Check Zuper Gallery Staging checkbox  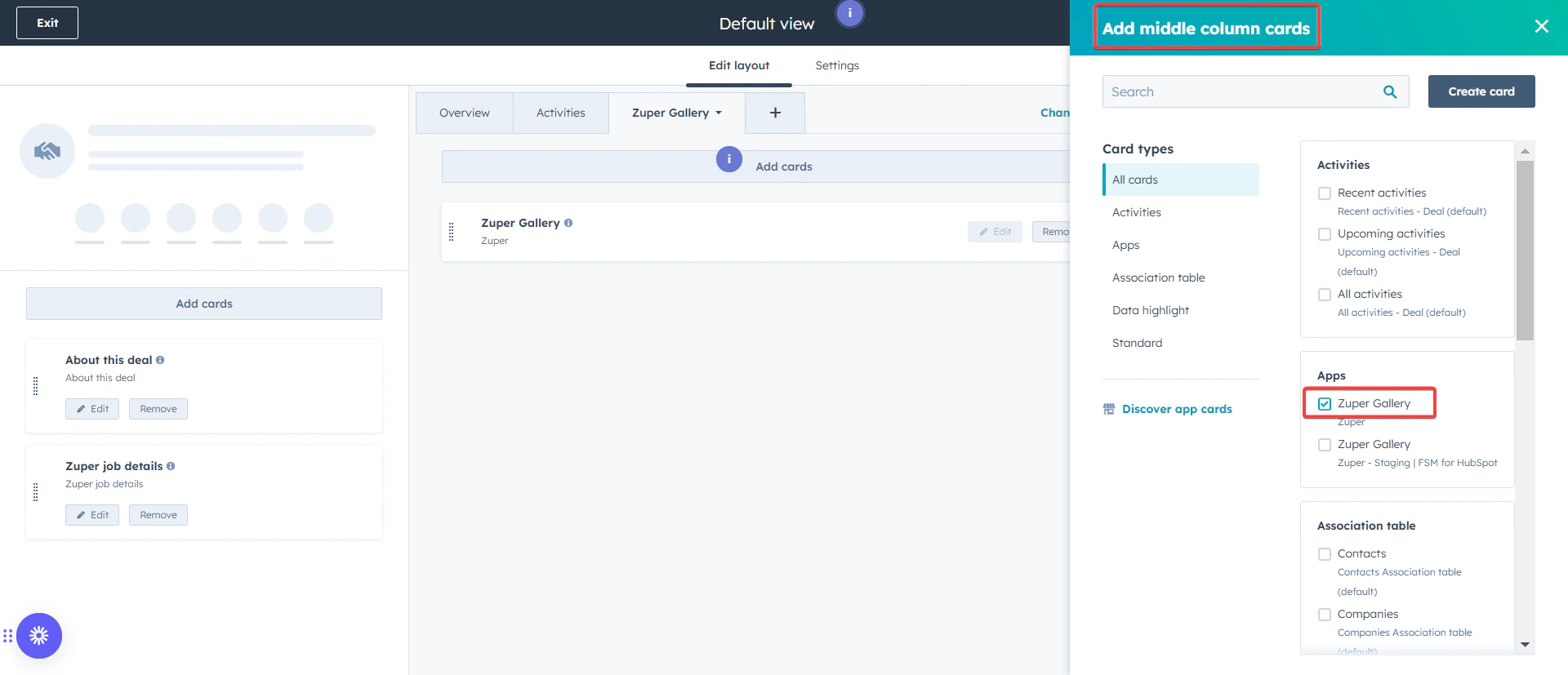click(1325, 445)
